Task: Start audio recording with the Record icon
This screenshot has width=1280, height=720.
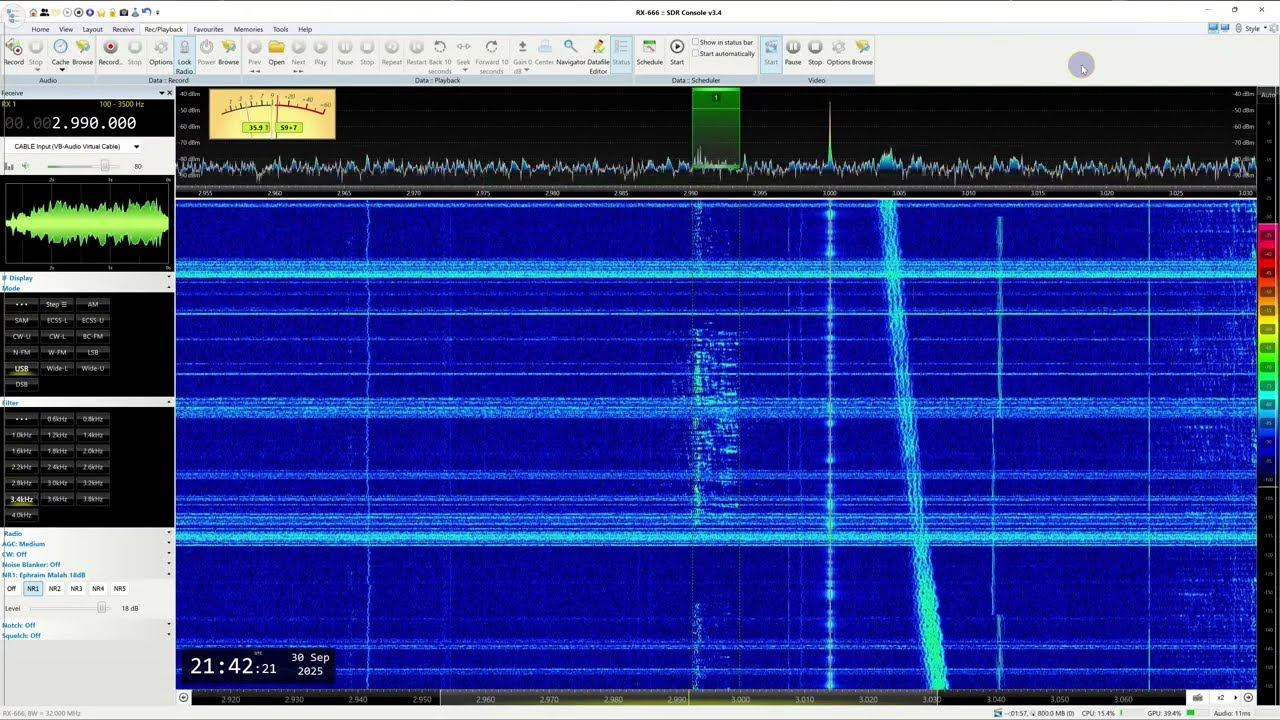Action: 14,52
